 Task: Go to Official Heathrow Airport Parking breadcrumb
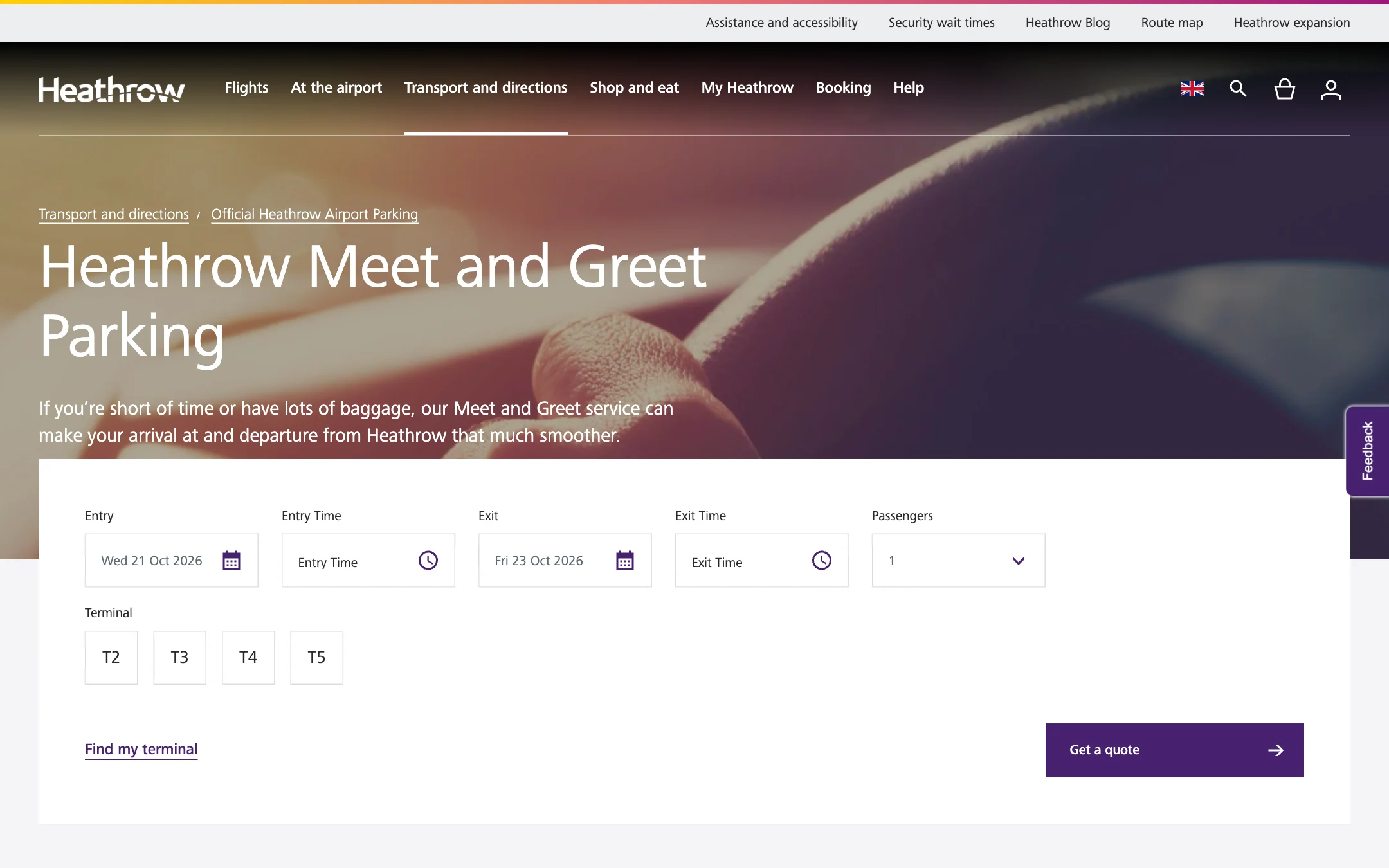(314, 214)
